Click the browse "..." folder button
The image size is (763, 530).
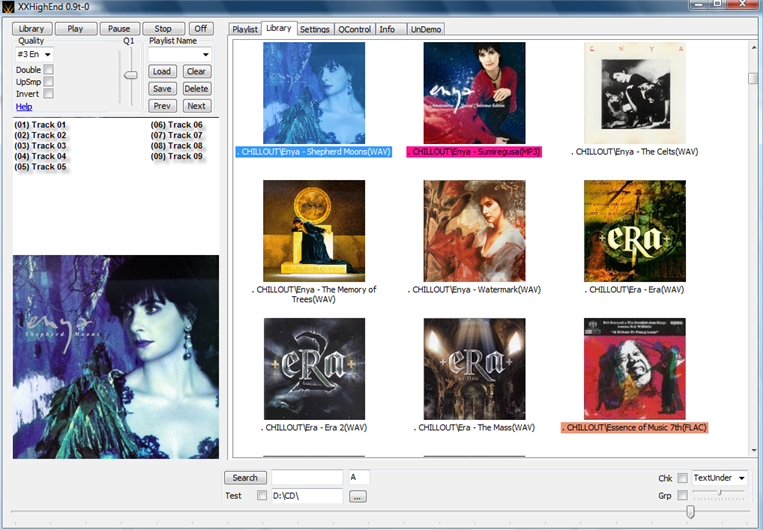point(358,496)
